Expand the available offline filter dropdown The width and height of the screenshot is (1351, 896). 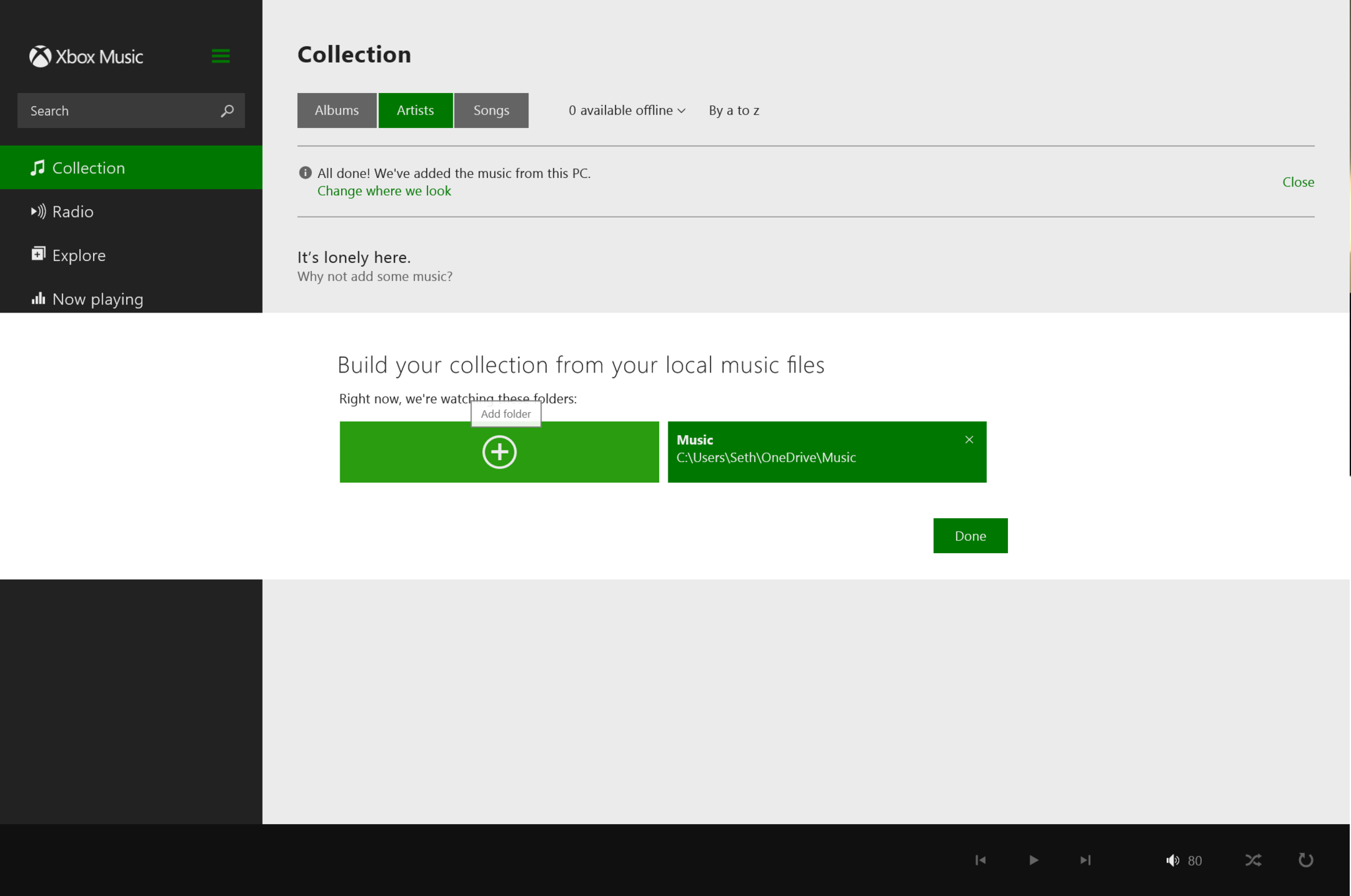[627, 111]
